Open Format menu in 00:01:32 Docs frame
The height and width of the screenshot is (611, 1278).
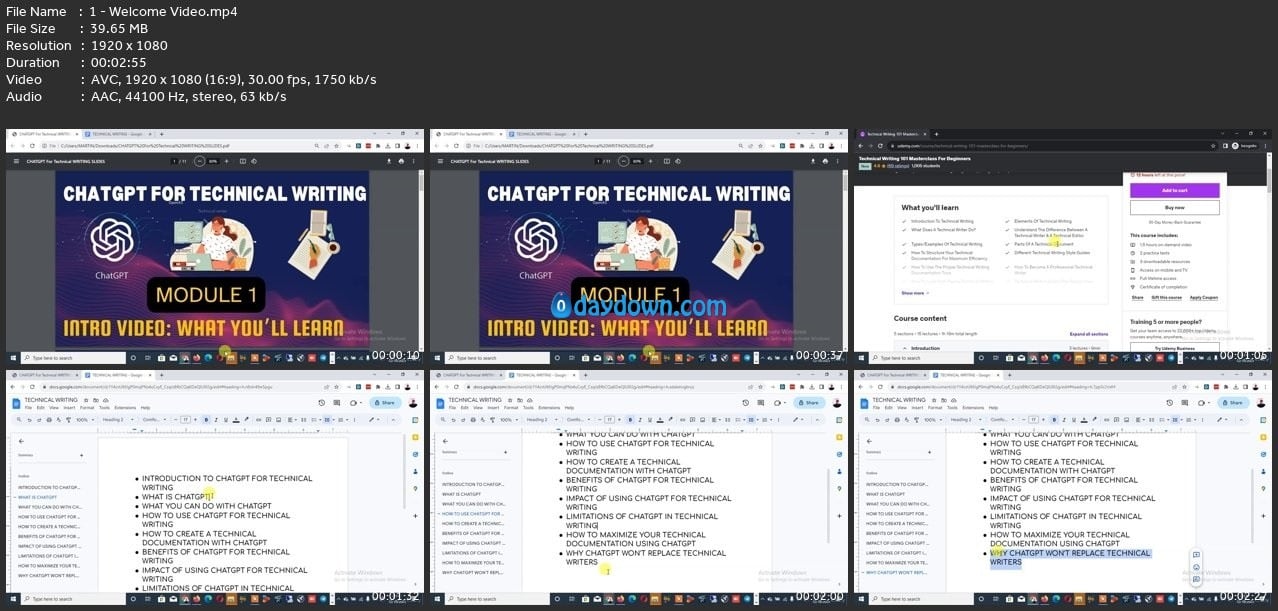pyautogui.click(x=87, y=408)
